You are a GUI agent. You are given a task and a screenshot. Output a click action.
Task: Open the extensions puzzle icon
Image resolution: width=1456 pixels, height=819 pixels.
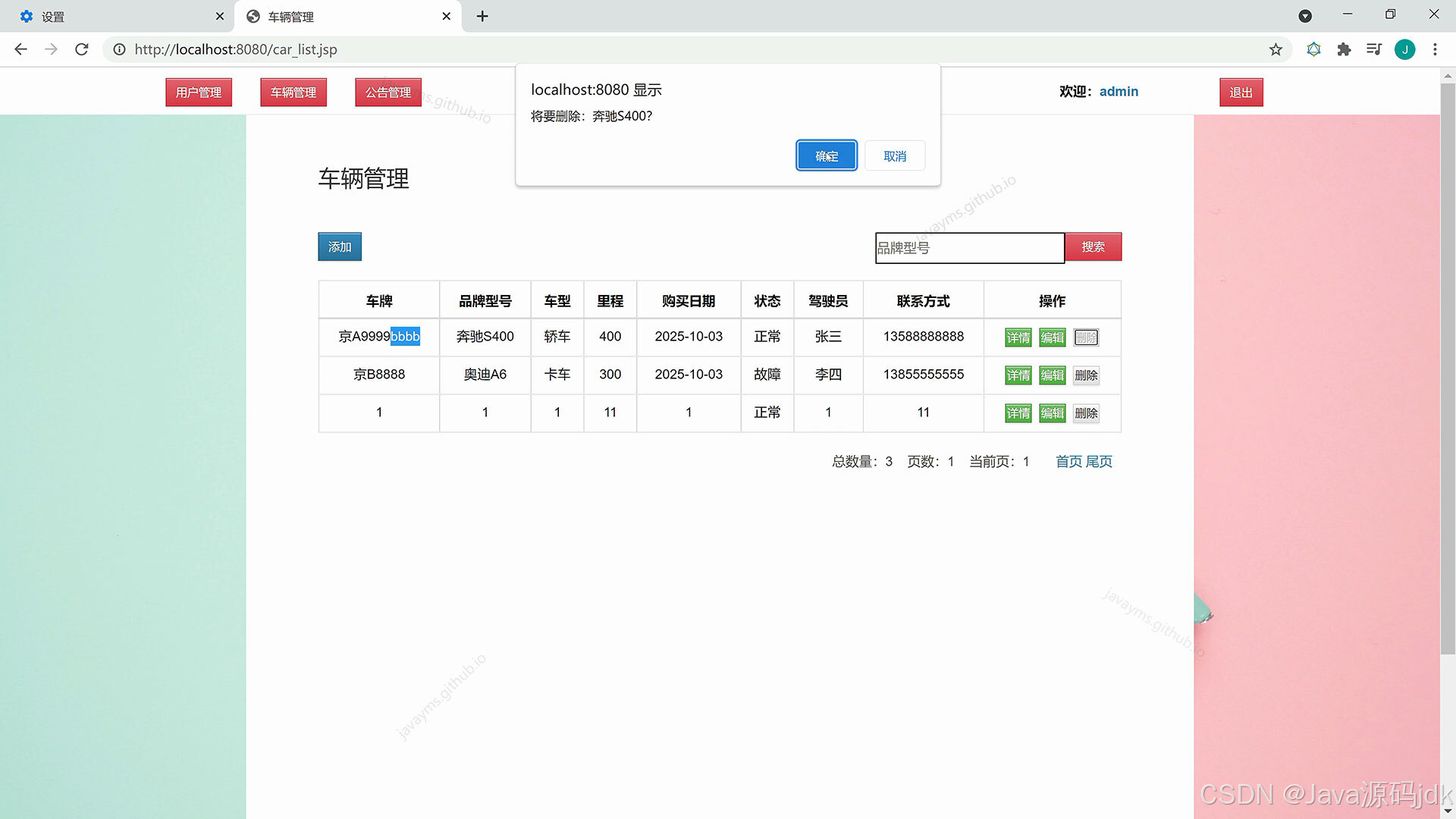pyautogui.click(x=1344, y=49)
